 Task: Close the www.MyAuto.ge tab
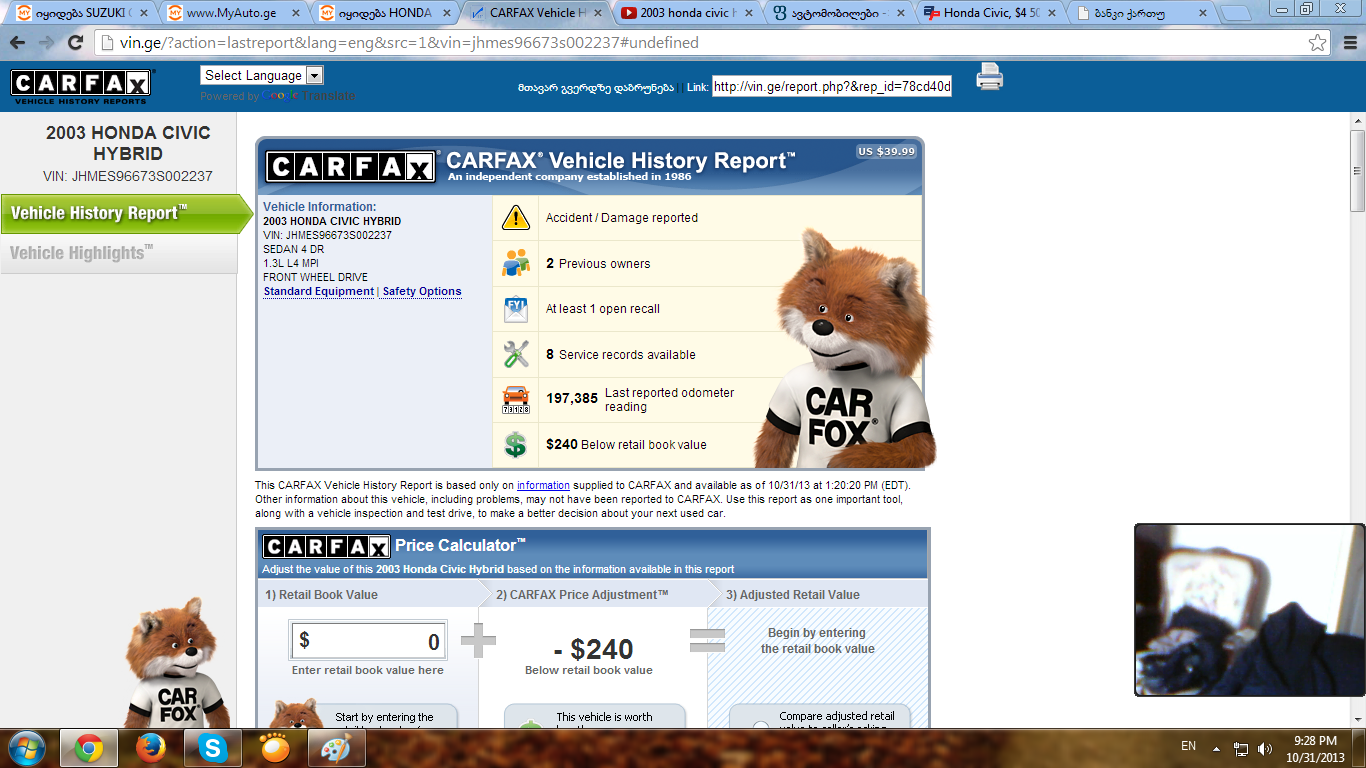pyautogui.click(x=294, y=14)
